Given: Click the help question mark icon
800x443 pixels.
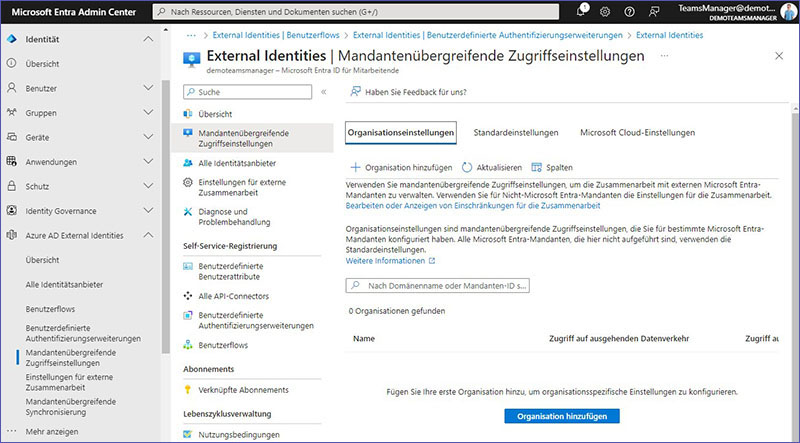Looking at the screenshot, I should pyautogui.click(x=627, y=11).
